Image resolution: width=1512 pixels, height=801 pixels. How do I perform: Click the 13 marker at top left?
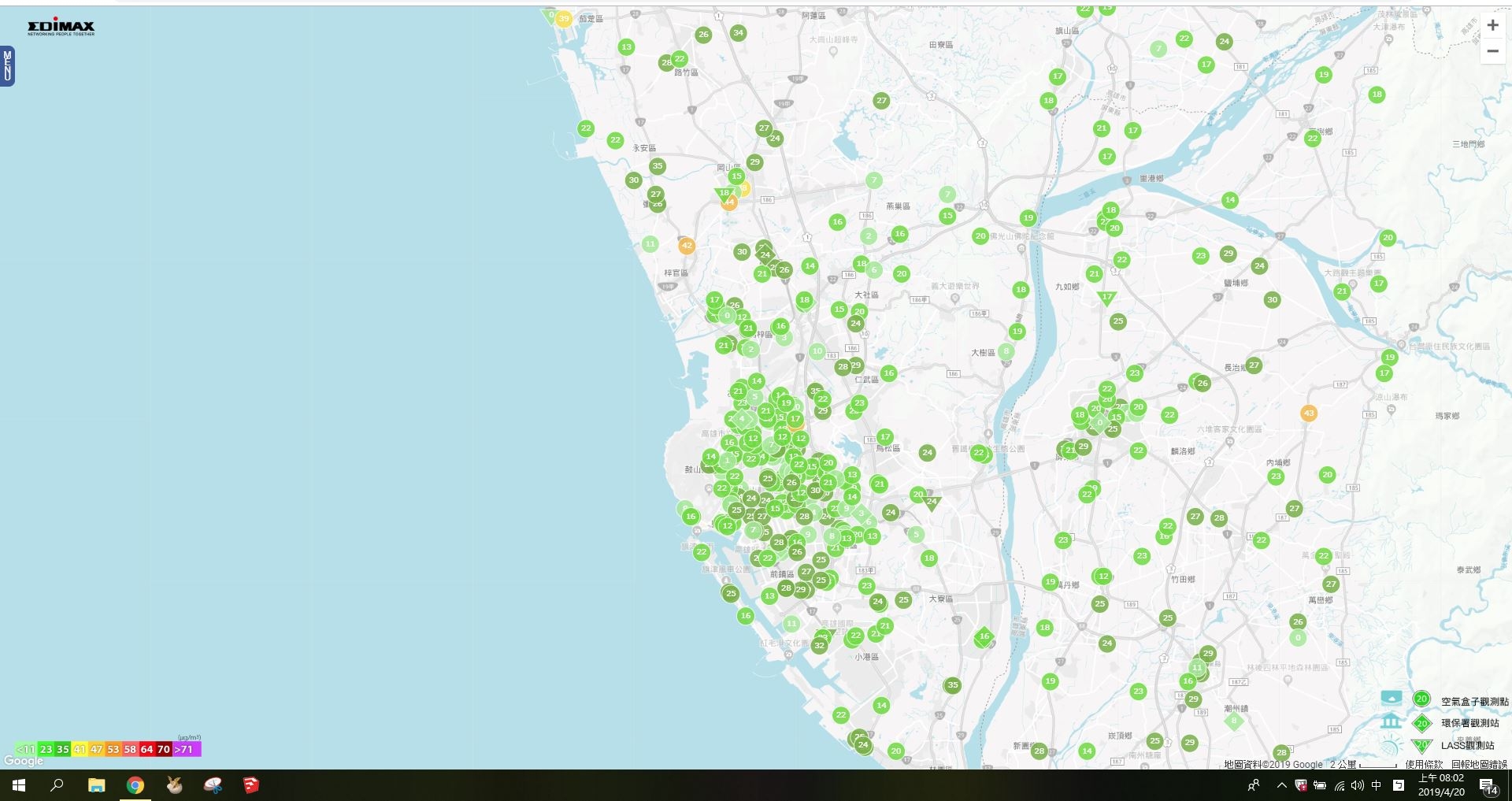[627, 47]
